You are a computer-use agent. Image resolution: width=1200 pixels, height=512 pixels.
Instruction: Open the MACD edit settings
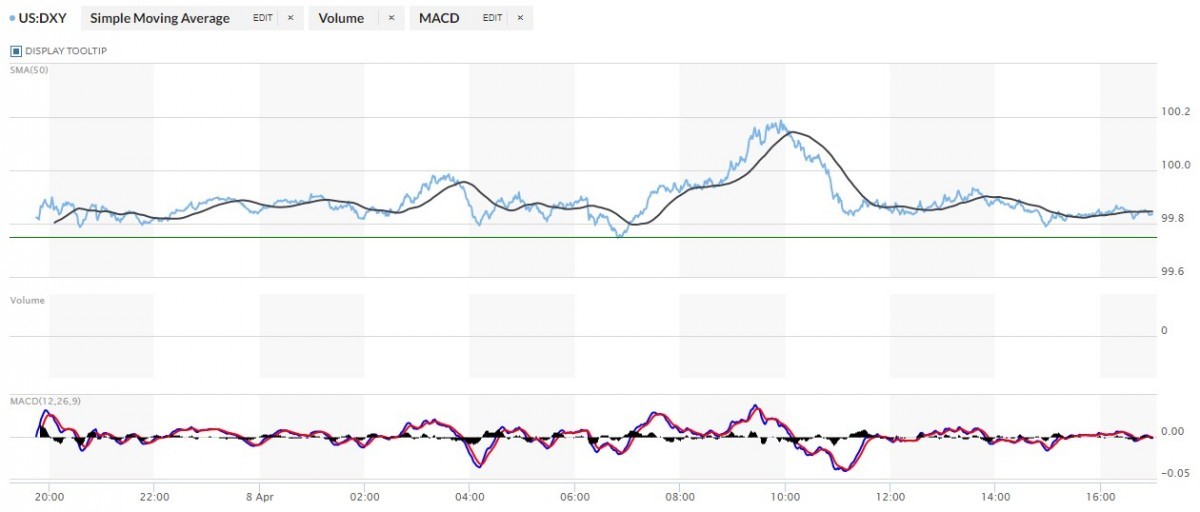coord(492,18)
